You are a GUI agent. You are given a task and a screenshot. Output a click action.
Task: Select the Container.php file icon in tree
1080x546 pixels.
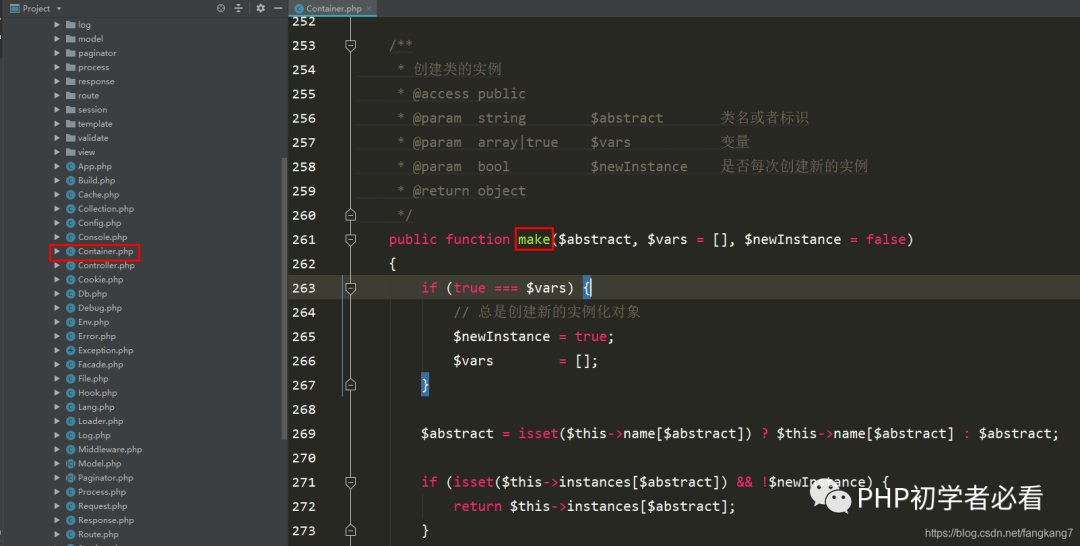[70, 251]
